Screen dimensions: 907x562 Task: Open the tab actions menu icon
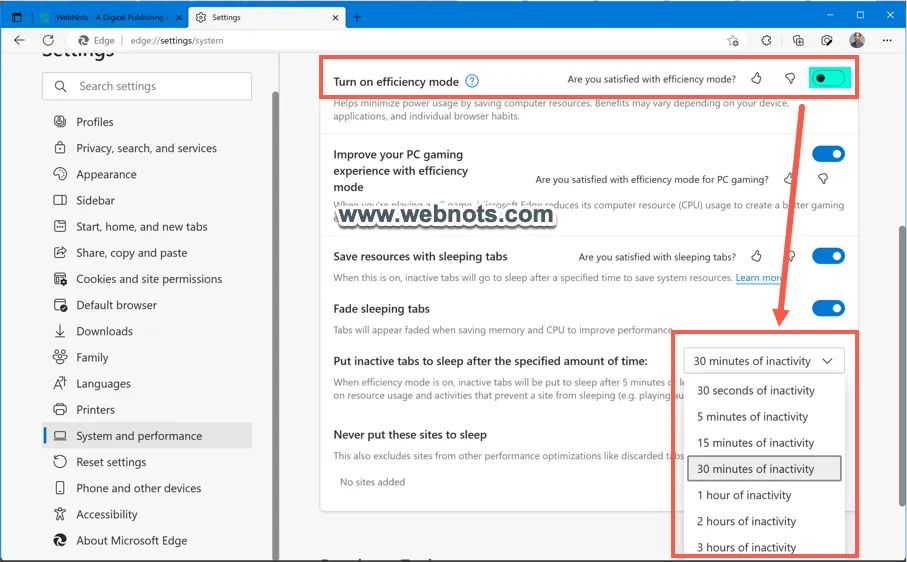coord(17,17)
